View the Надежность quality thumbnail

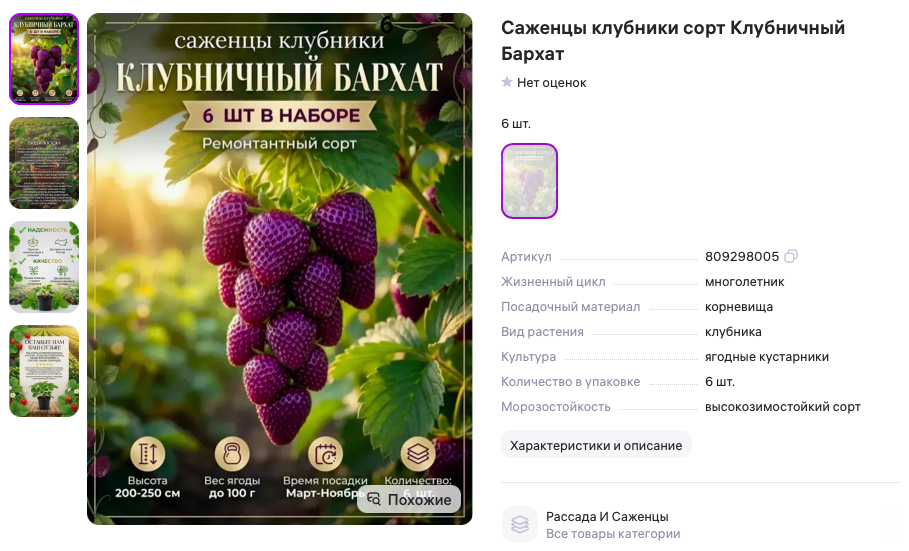[44, 267]
